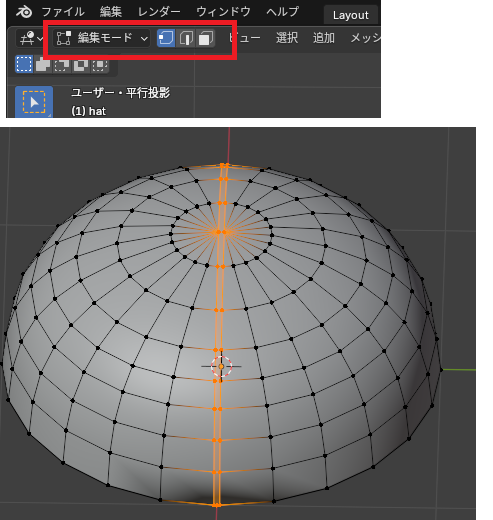The height and width of the screenshot is (520, 493).
Task: Open the 追加 menu in viewport header
Action: click(x=324, y=38)
